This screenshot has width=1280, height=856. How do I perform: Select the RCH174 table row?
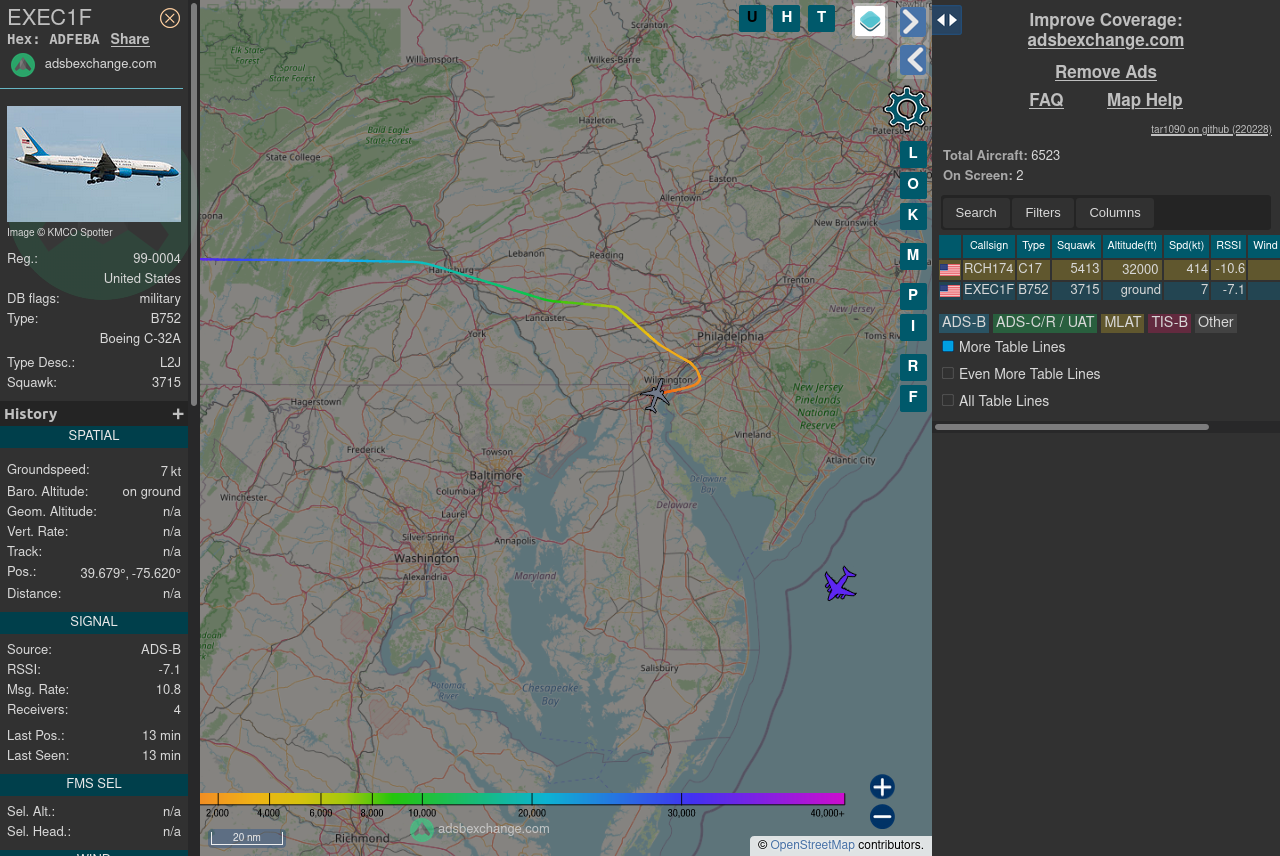[x=1109, y=269]
